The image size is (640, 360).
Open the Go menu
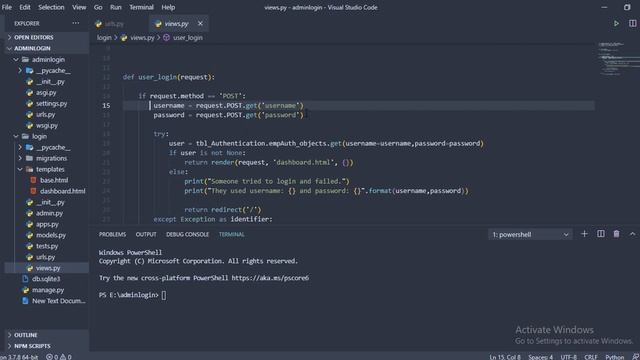coord(98,7)
